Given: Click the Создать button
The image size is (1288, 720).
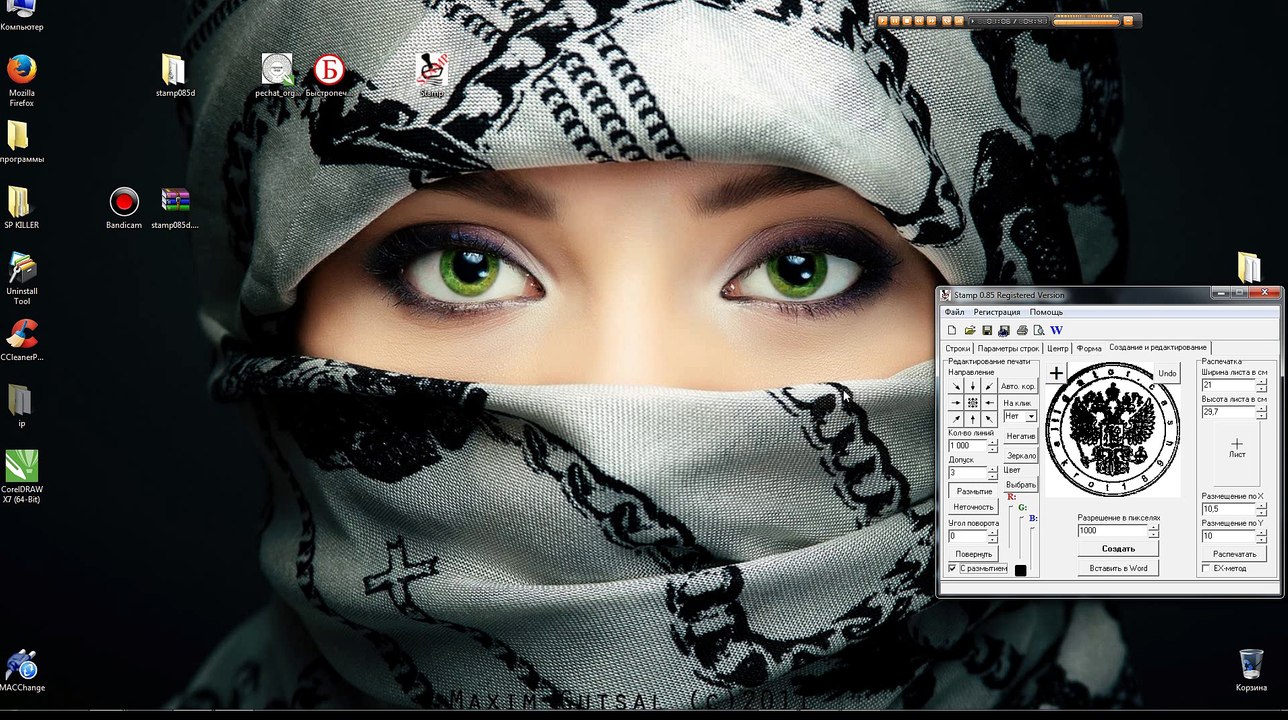Looking at the screenshot, I should tap(1118, 548).
